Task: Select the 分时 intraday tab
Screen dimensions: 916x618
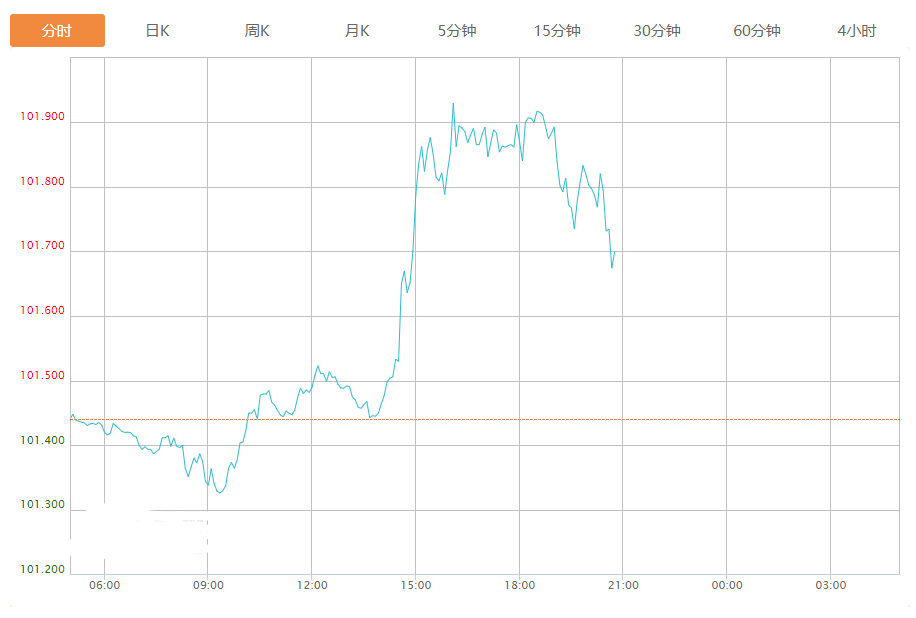Action: (x=57, y=31)
